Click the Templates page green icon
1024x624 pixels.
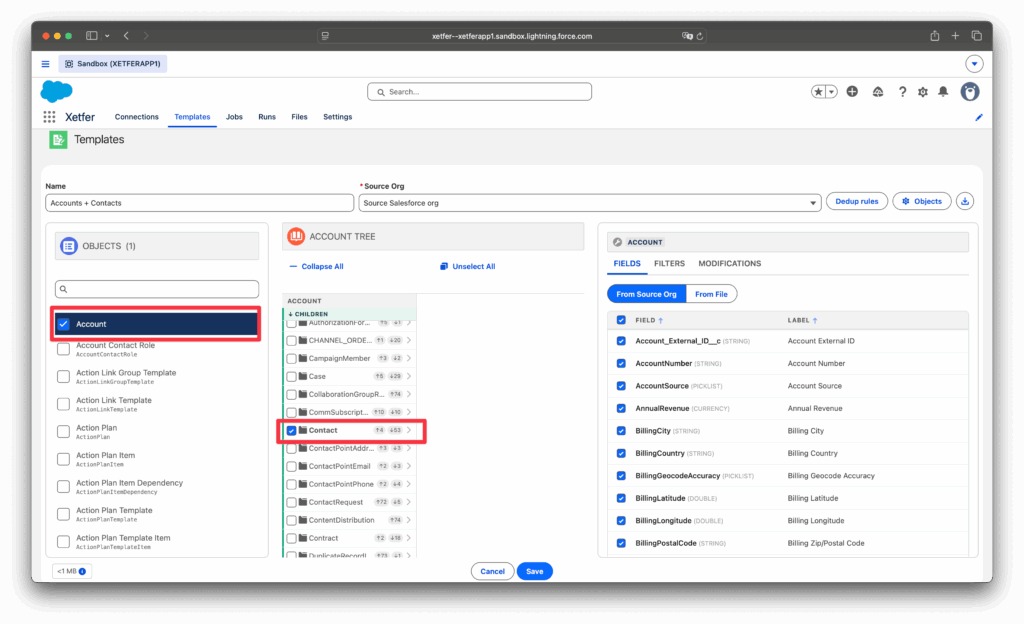pos(58,140)
